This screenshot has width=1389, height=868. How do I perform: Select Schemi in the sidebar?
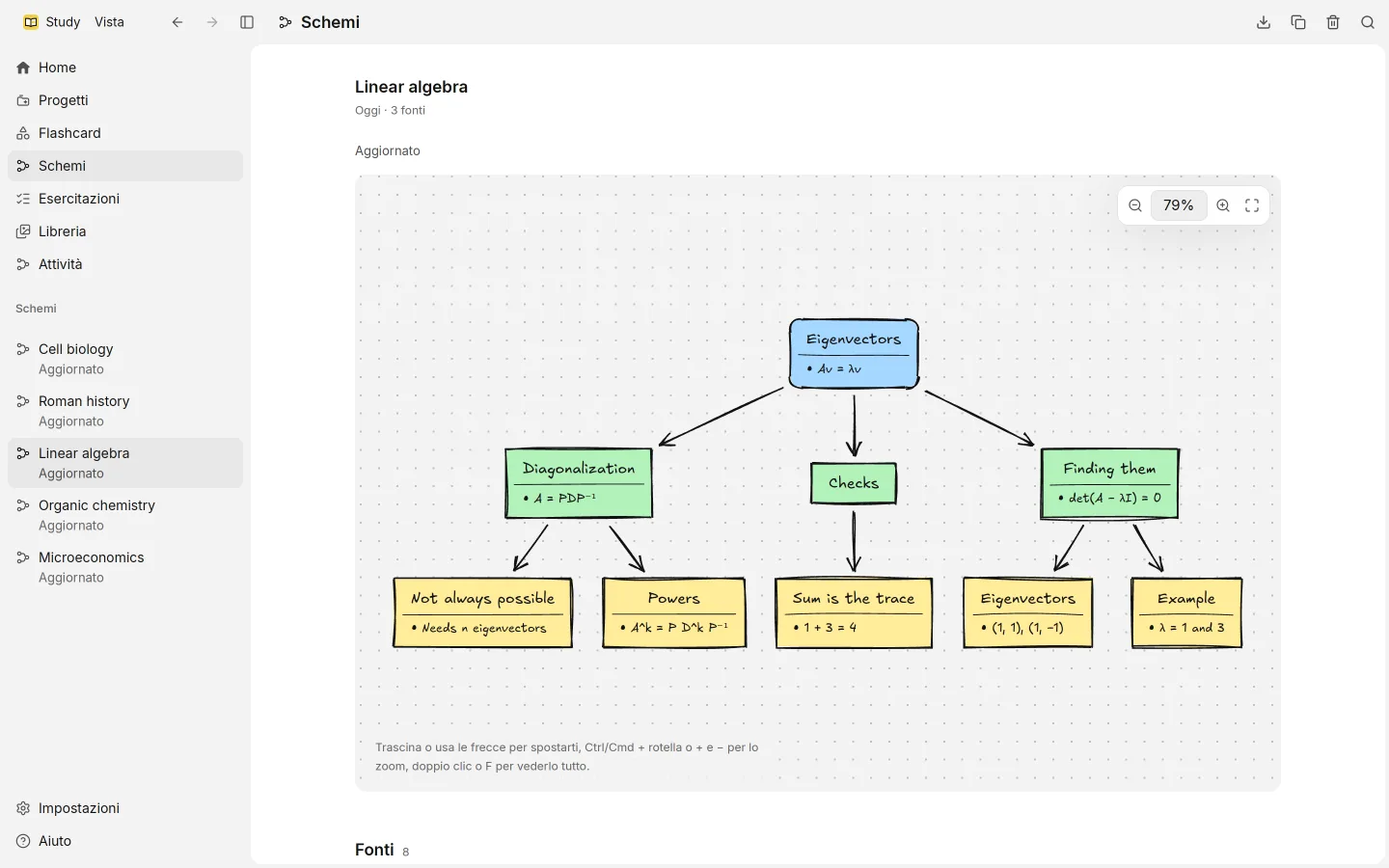(125, 166)
